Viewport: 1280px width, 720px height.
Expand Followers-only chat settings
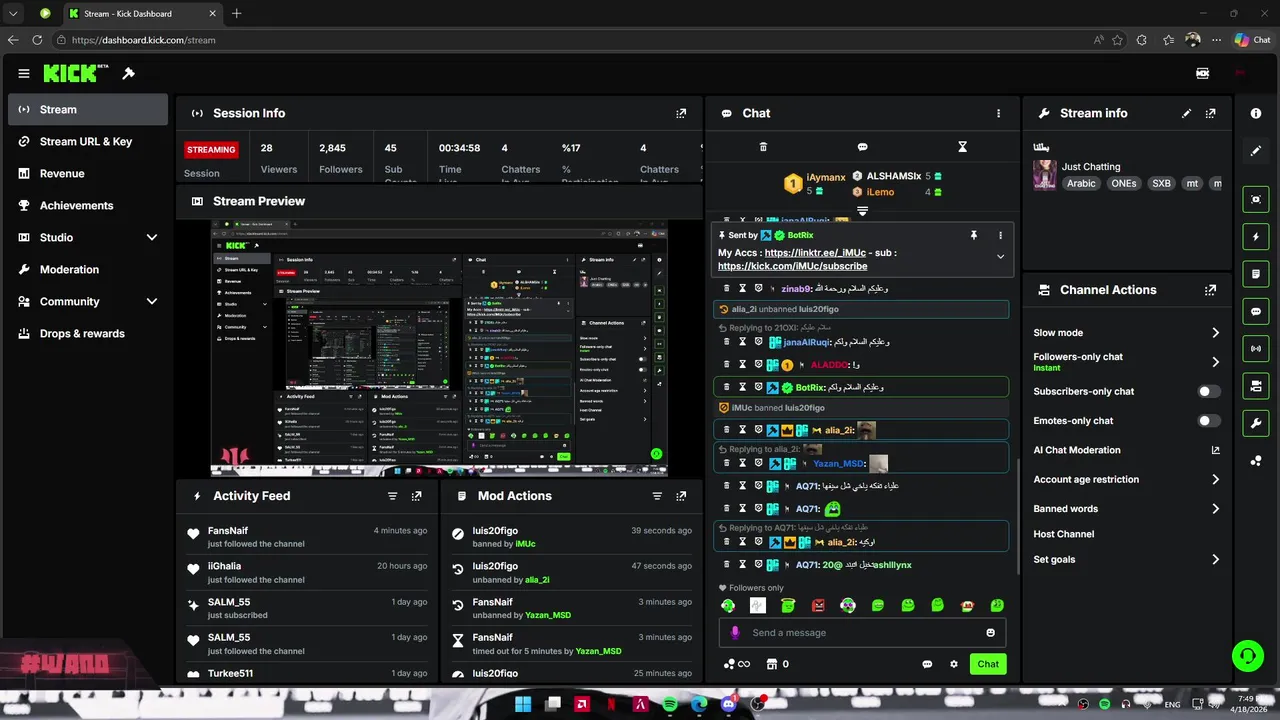(x=1215, y=362)
